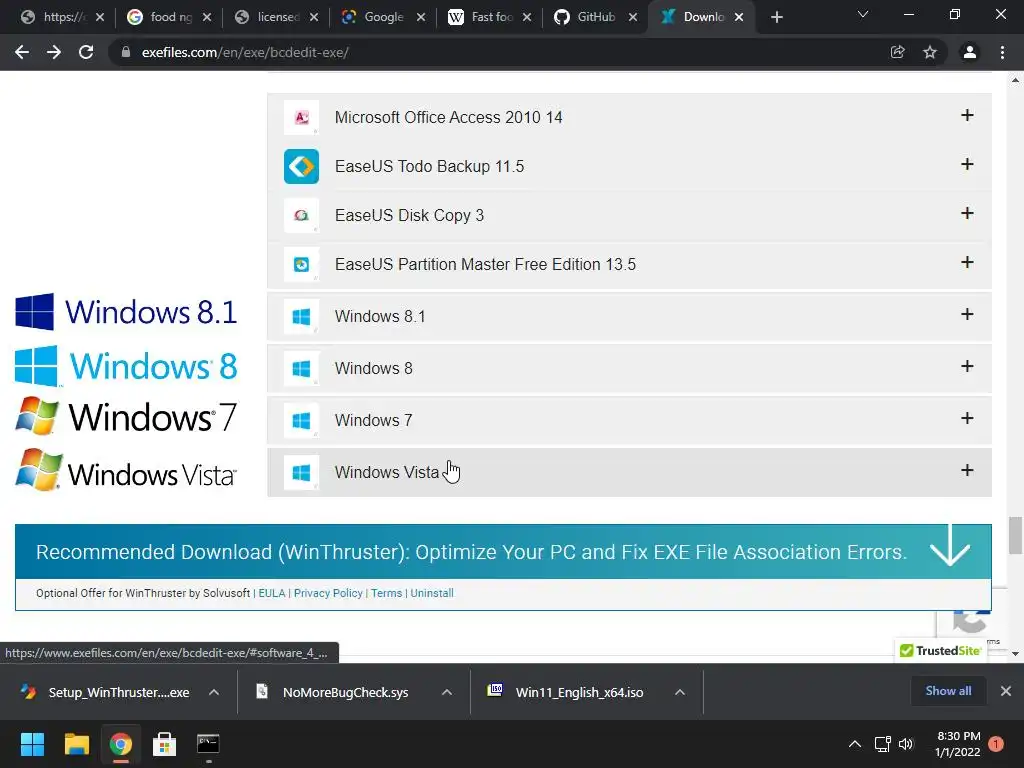Screen dimensions: 1024x768
Task: Click Show all downloads
Action: pos(948,691)
